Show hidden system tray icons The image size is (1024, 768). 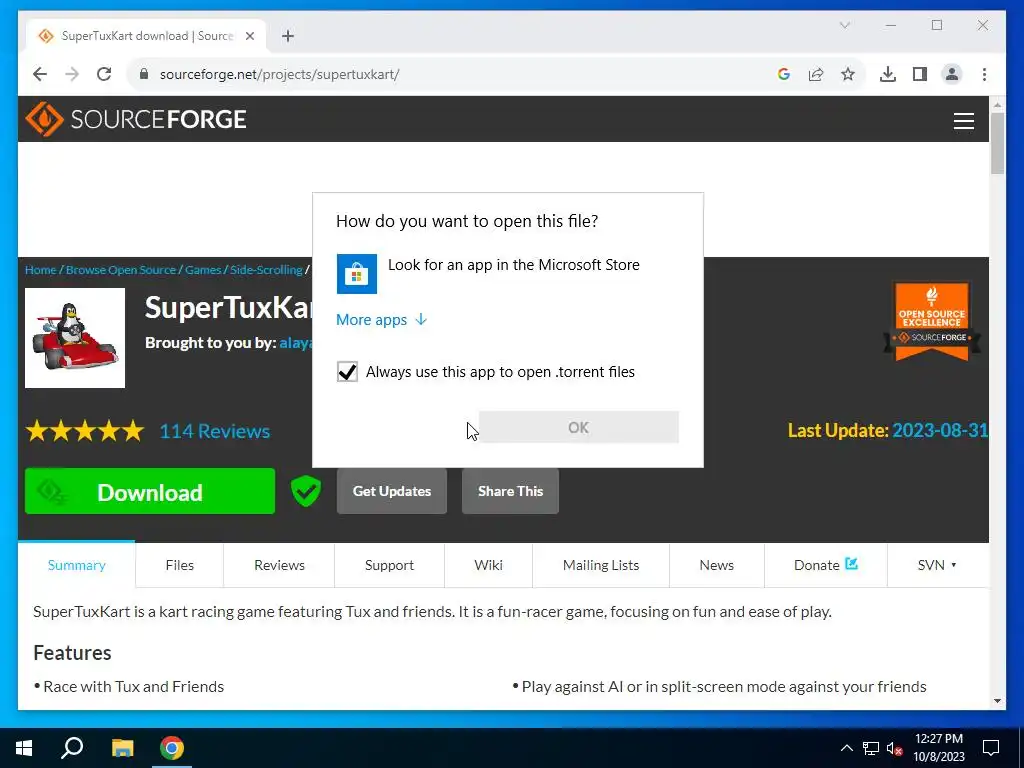(x=846, y=748)
